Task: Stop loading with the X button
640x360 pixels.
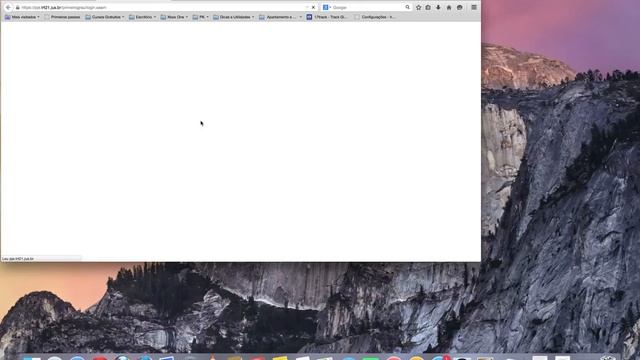Action: 313,7
